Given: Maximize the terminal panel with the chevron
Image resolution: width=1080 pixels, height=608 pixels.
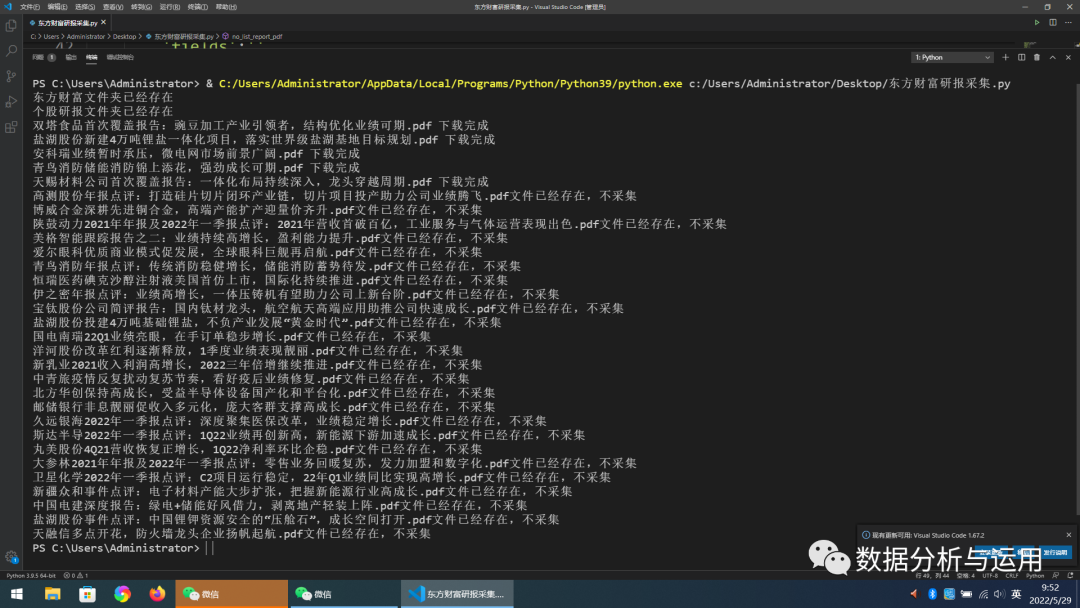Looking at the screenshot, I should pos(1052,57).
